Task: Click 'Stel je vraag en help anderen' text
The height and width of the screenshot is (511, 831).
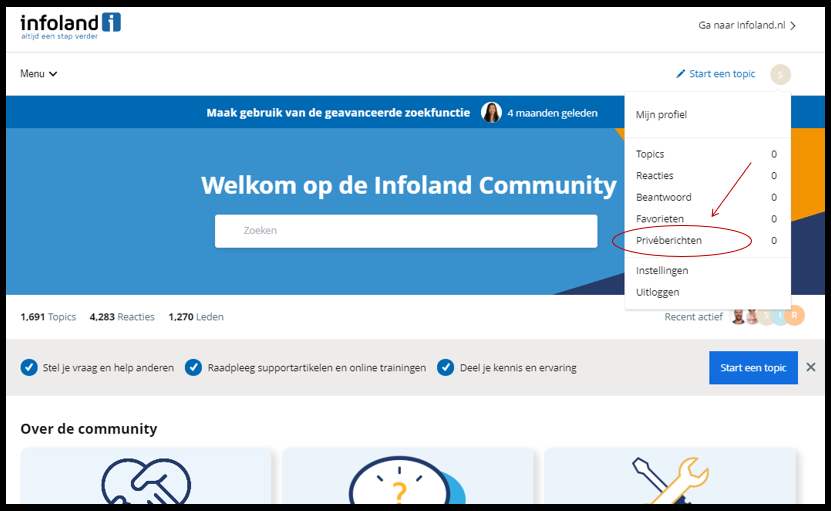Action: (x=108, y=367)
